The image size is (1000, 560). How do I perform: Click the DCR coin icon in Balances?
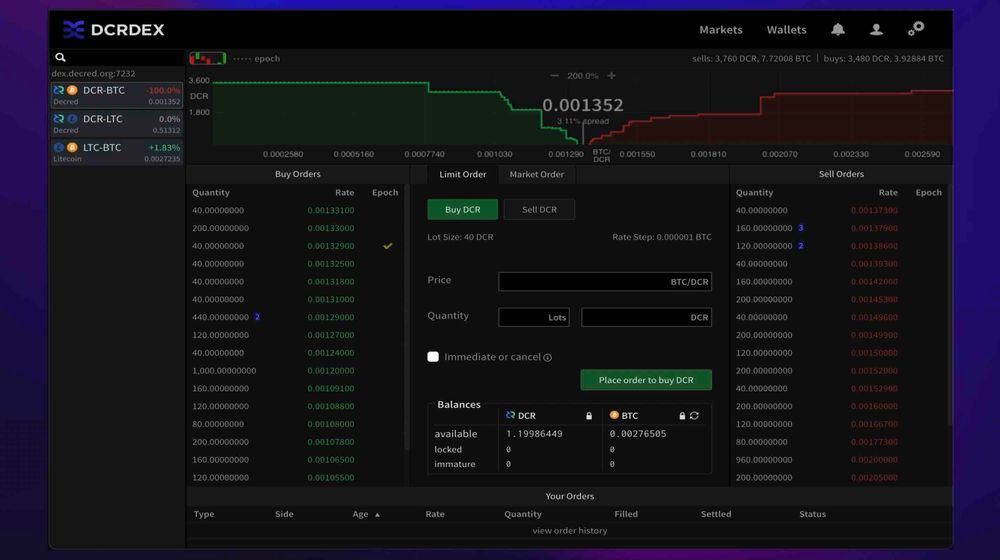(x=510, y=415)
